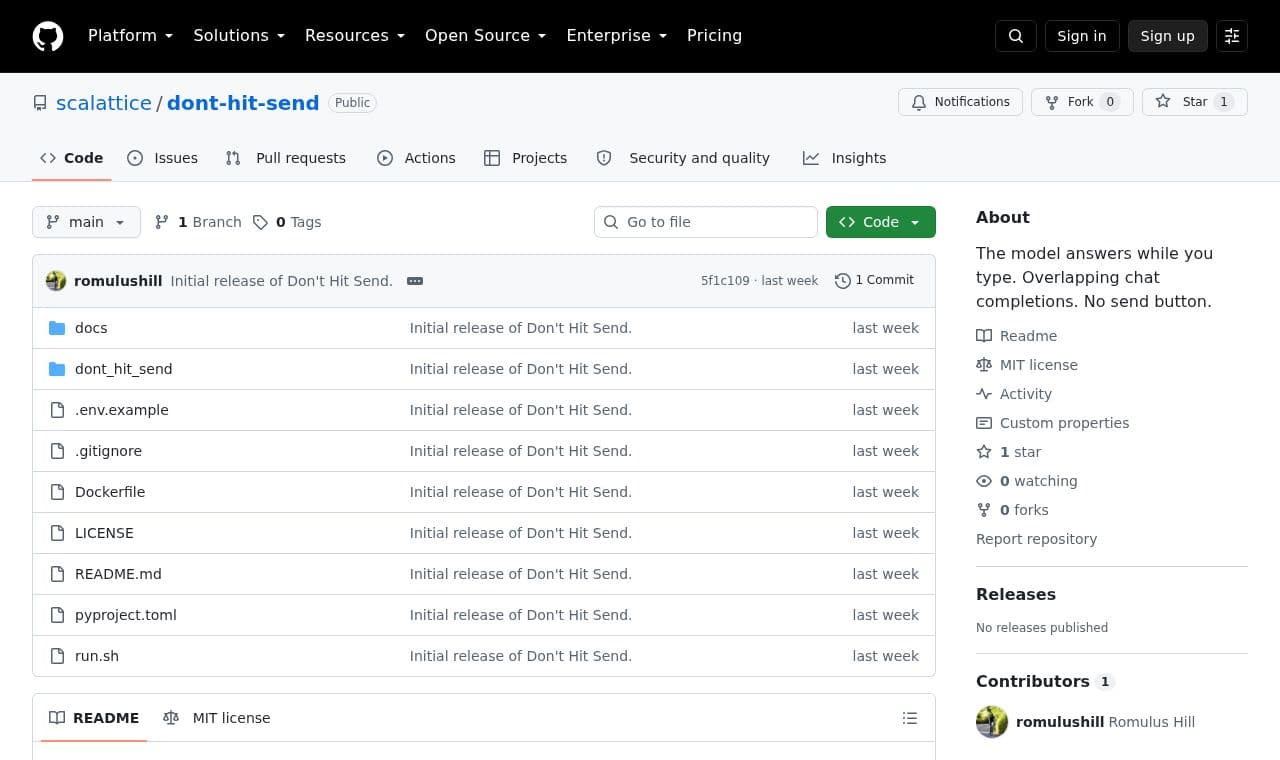Expand the main branch dropdown
The height and width of the screenshot is (760, 1280).
[86, 222]
